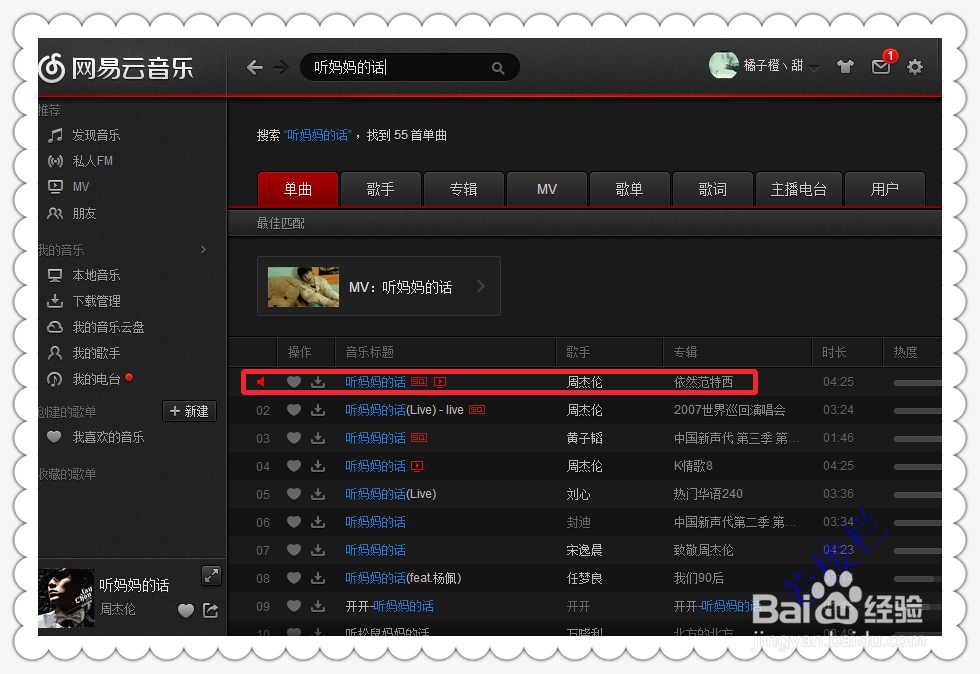
Task: Like song 05 by 刘心
Action: 294,494
